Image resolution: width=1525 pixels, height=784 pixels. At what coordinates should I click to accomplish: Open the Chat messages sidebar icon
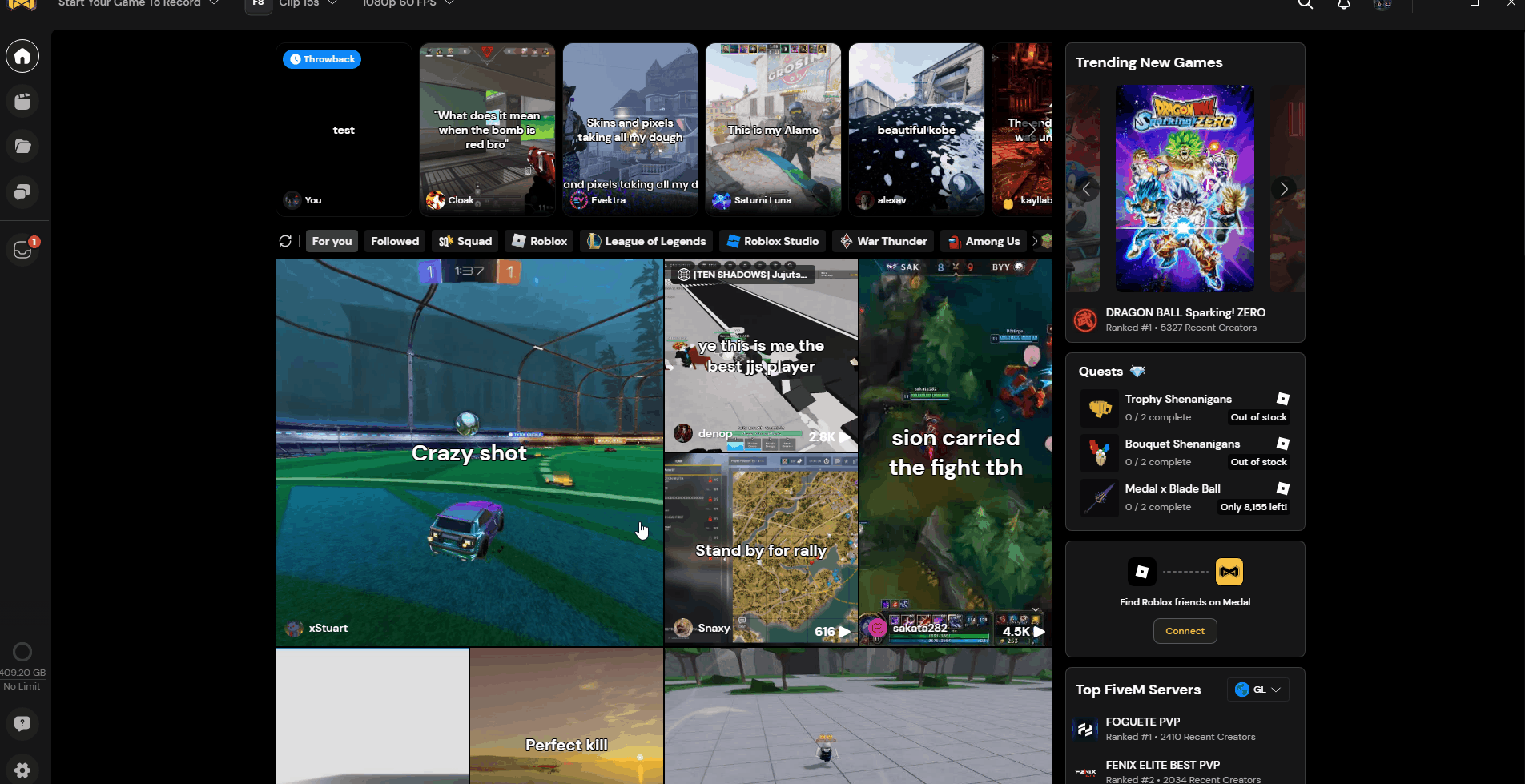click(x=22, y=192)
